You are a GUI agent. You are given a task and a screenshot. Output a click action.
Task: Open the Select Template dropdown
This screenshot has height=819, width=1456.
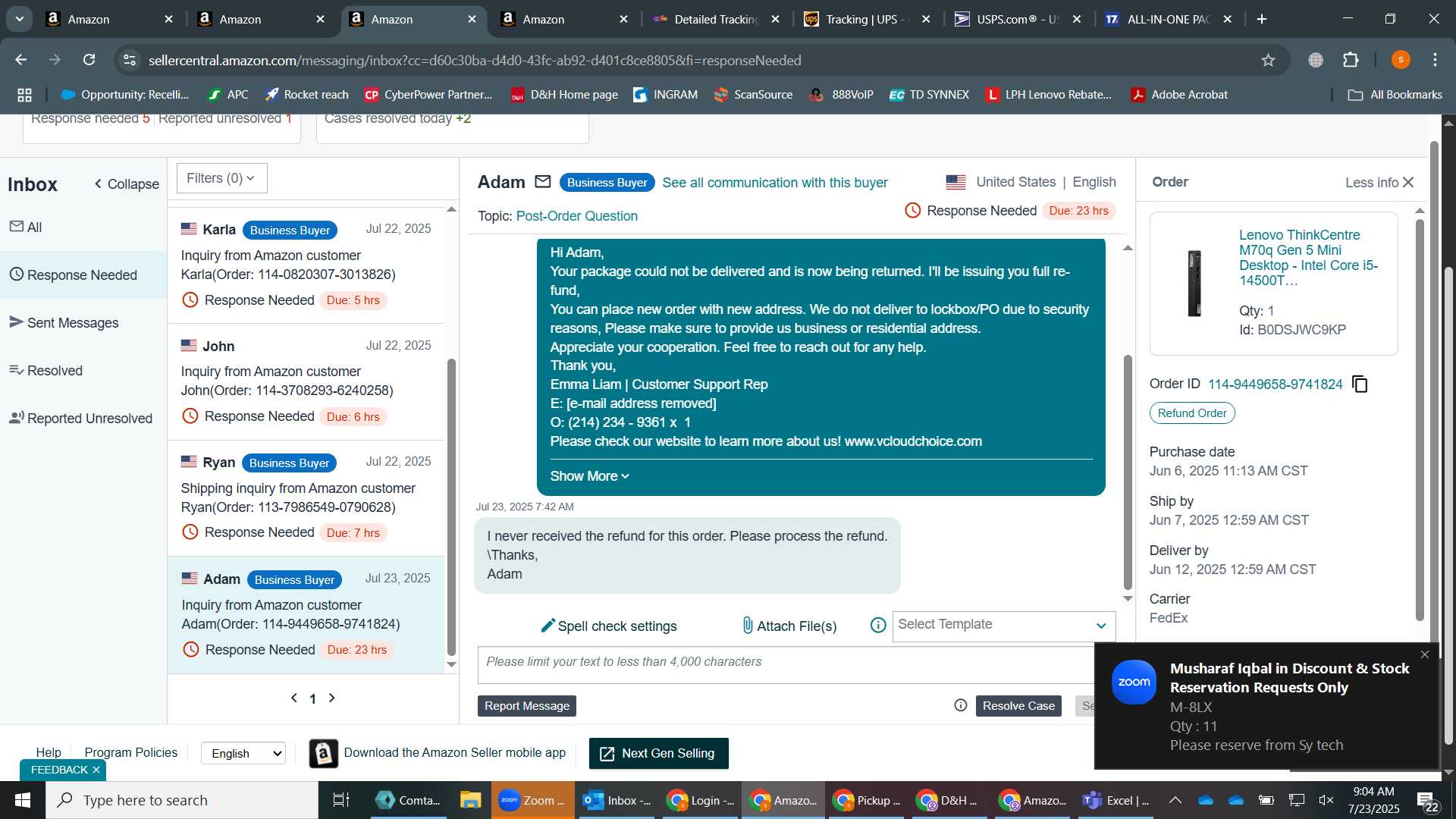coord(1003,626)
